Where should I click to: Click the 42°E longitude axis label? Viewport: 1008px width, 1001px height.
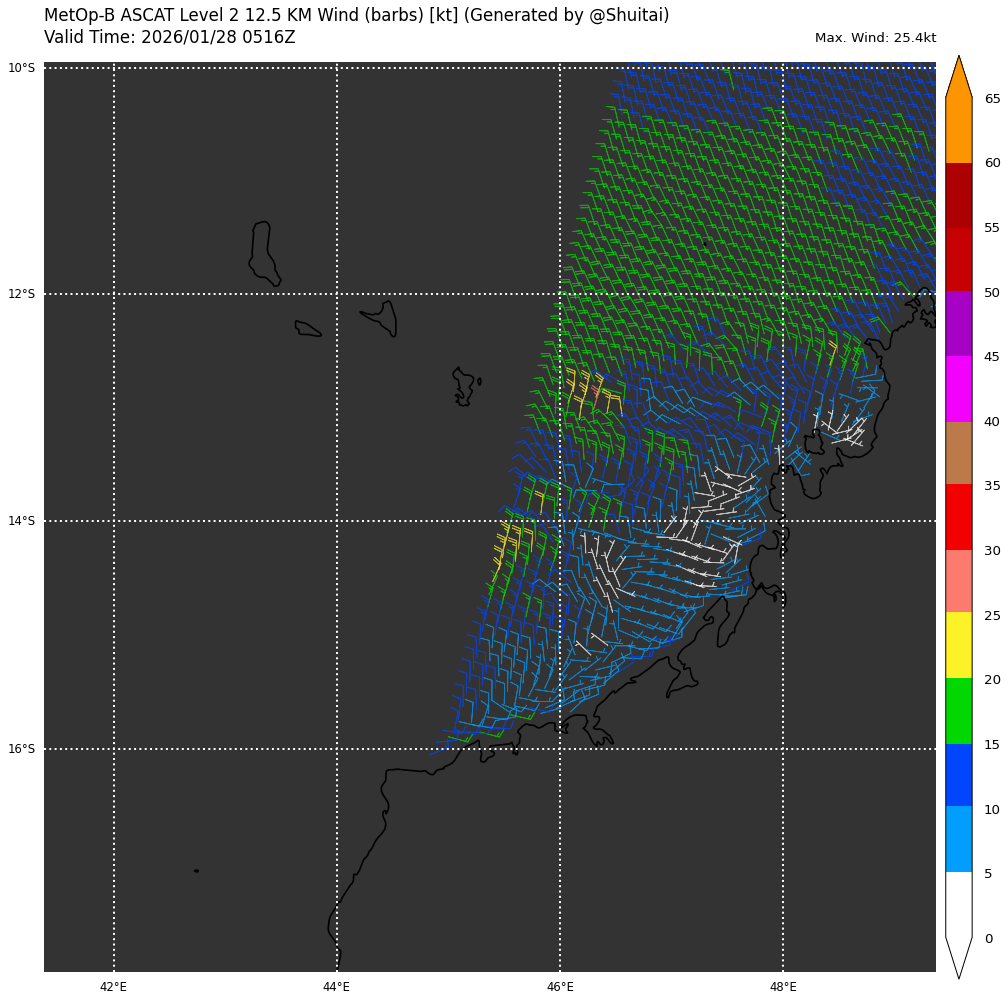[114, 987]
